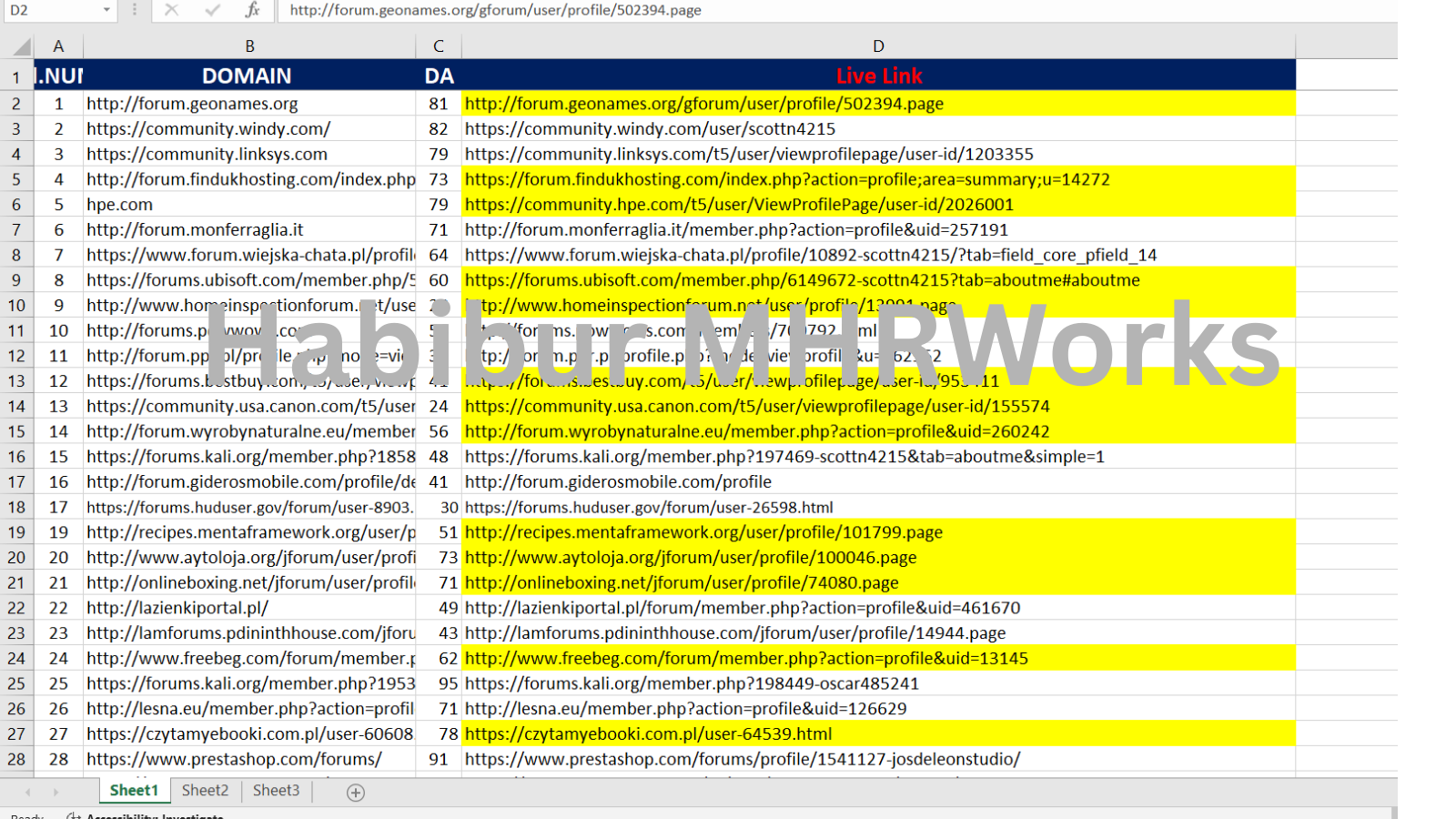Click the previous sheet navigation arrow
Viewport: 1456px width, 819px height.
tap(27, 793)
